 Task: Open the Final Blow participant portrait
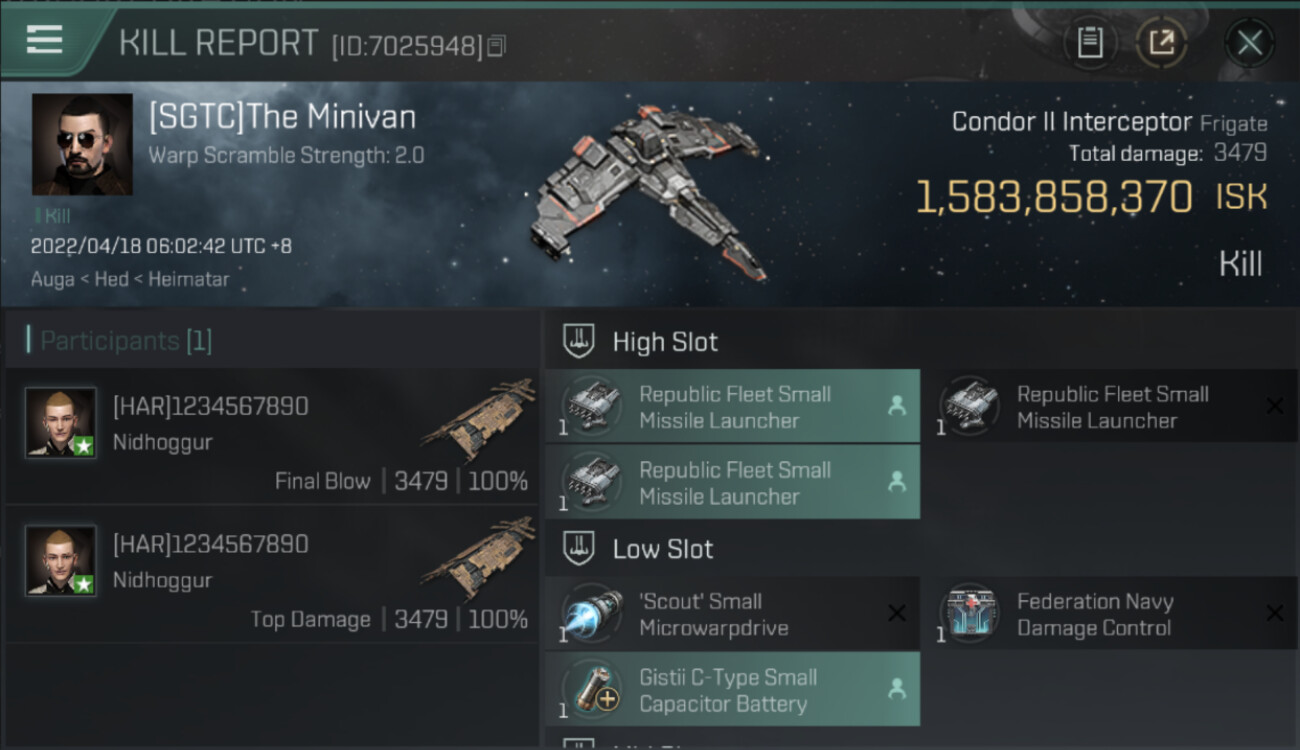(x=61, y=423)
